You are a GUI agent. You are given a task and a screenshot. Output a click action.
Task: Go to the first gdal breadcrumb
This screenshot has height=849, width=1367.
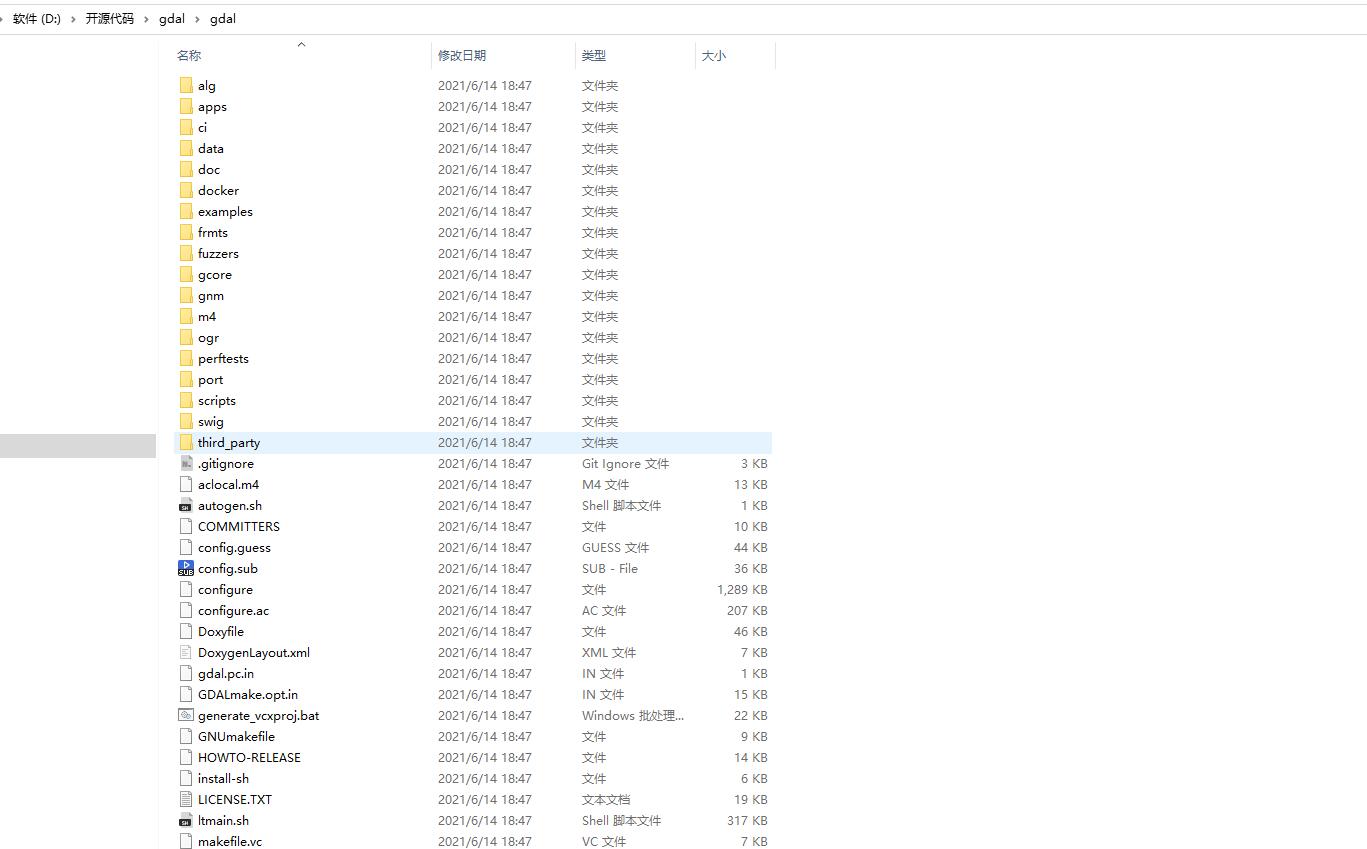click(x=172, y=19)
